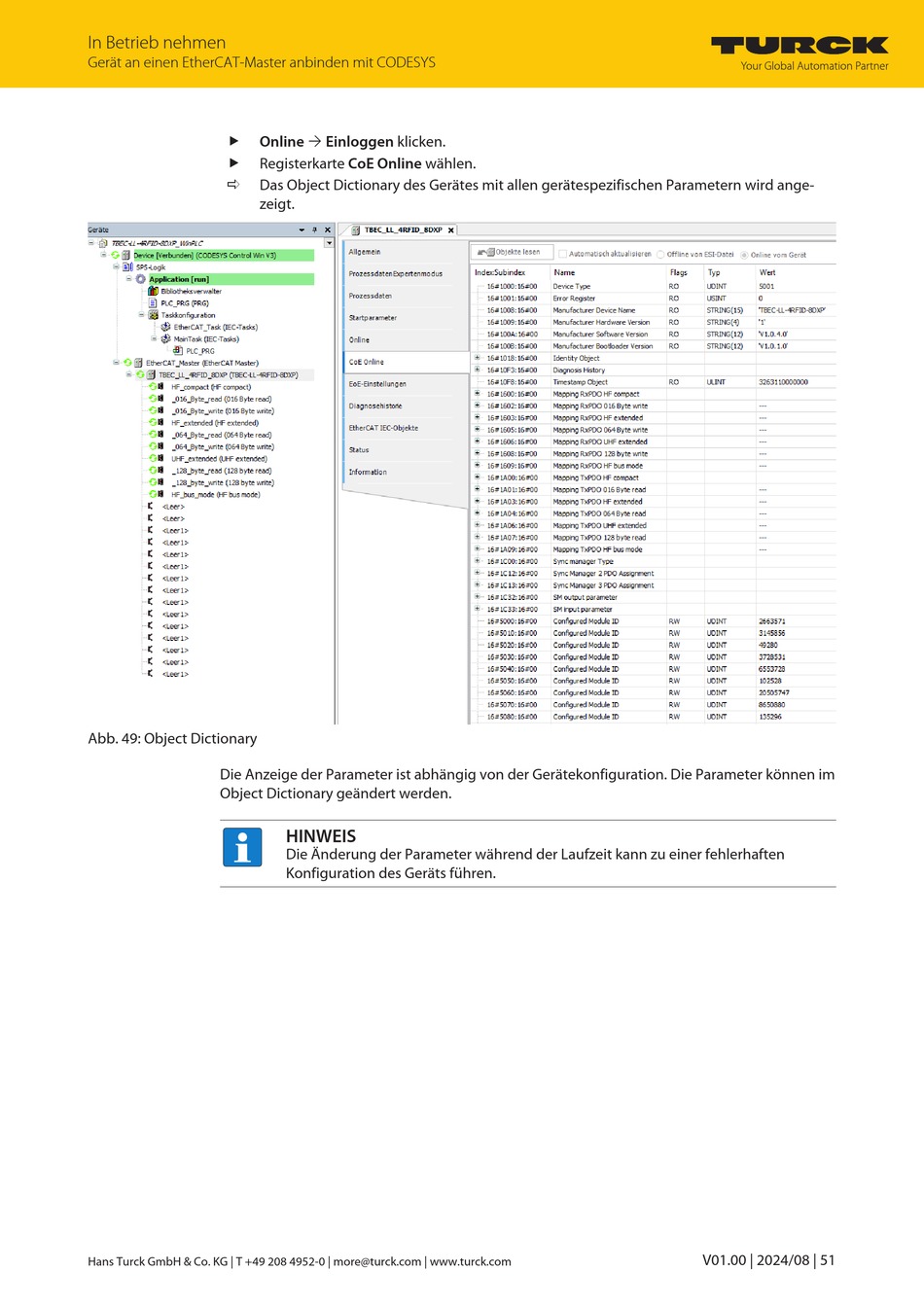The image size is (924, 1306).
Task: Select Online vom Gerät radio button
Action: coord(744,255)
